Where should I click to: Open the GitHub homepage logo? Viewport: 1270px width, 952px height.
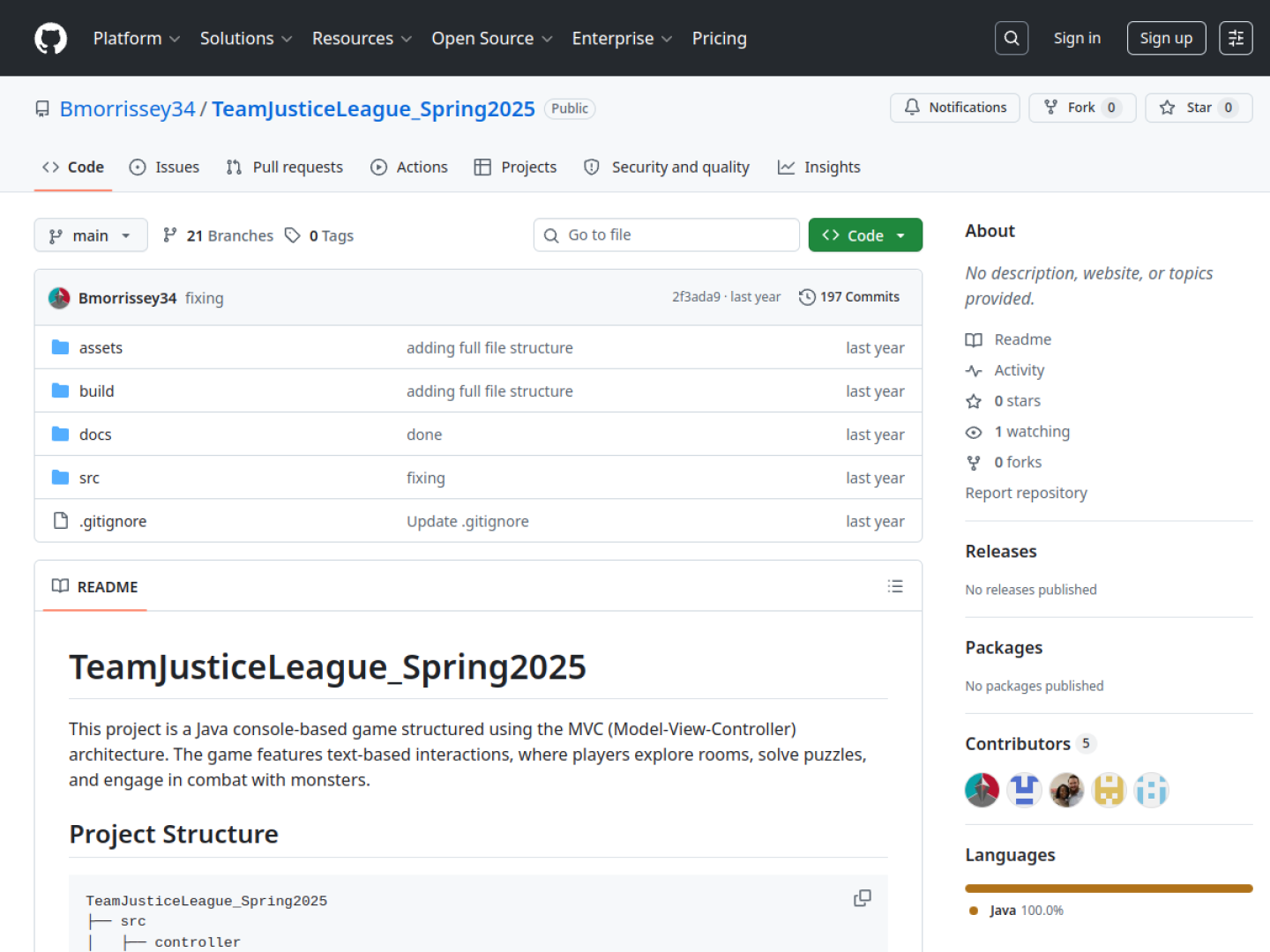click(50, 39)
